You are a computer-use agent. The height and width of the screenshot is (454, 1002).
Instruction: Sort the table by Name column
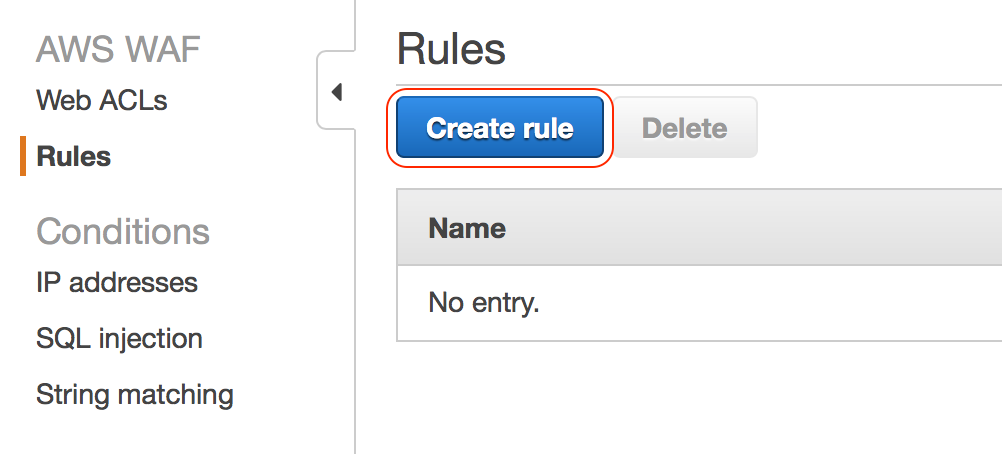(467, 228)
